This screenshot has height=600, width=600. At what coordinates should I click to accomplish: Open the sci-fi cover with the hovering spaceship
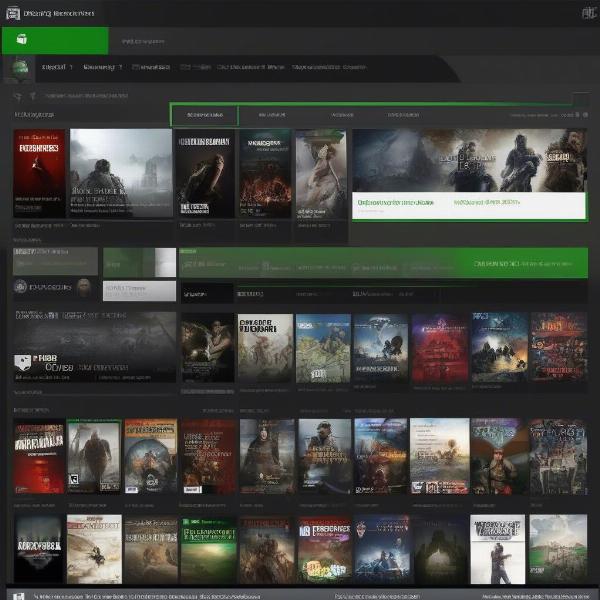[380, 347]
